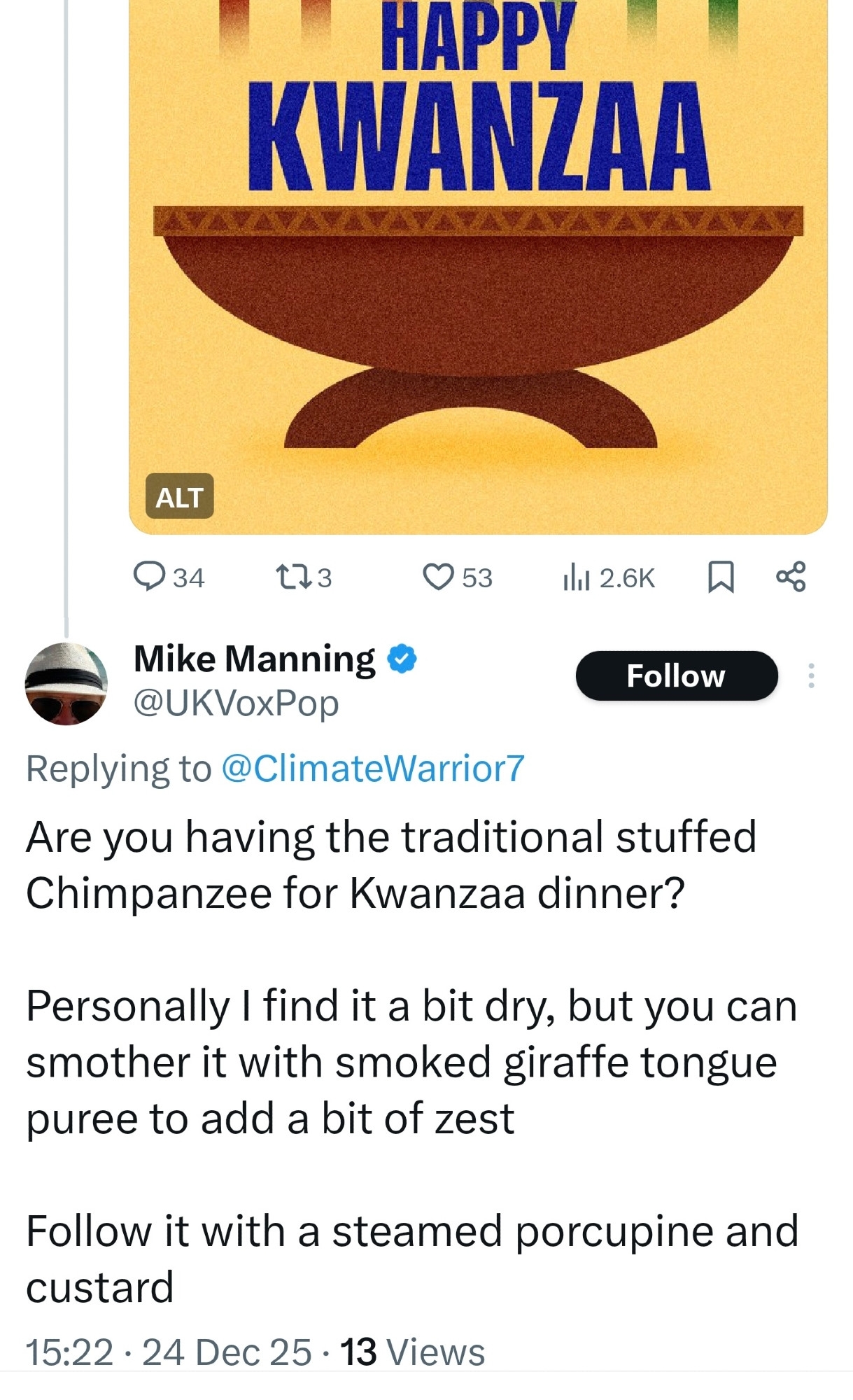Click the repost arrows icon
Viewport: 853px width, 1400px height.
tap(293, 577)
